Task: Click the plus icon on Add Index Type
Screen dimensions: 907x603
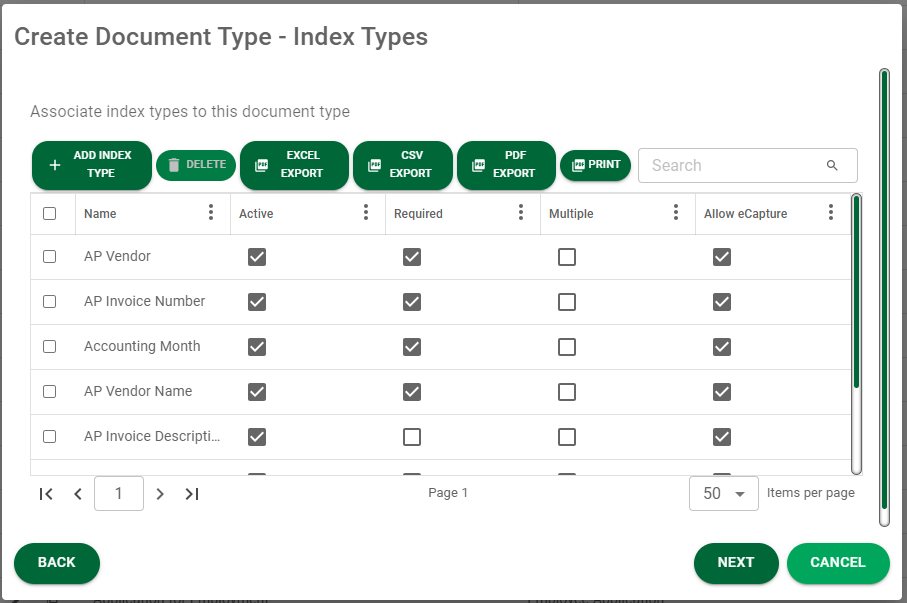Action: pyautogui.click(x=55, y=166)
